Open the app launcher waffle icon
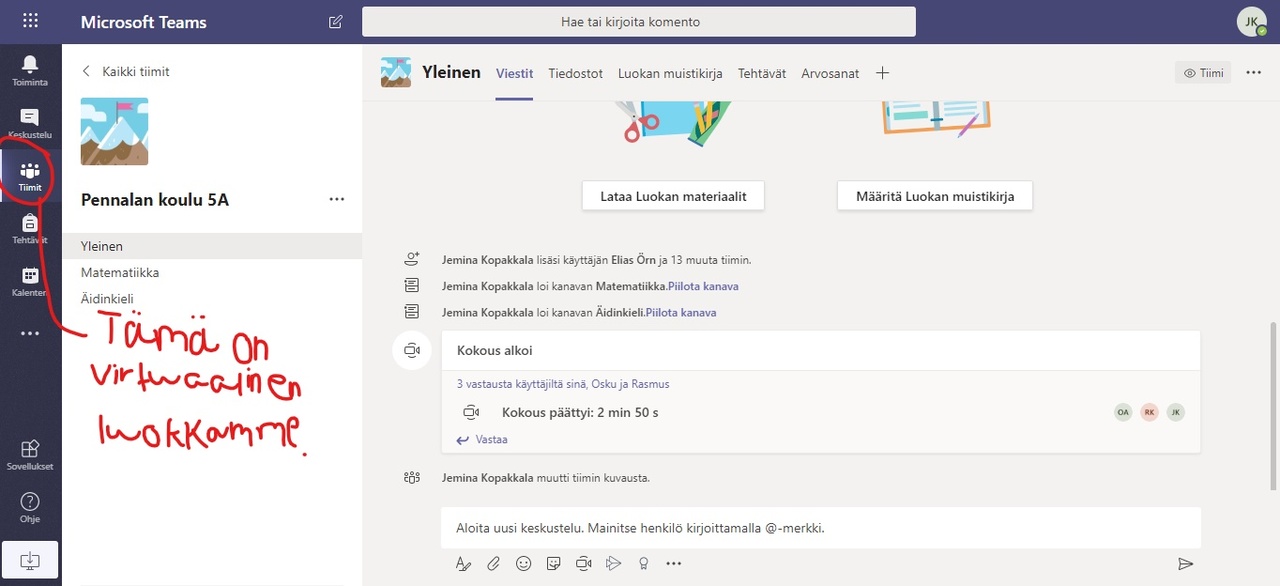The height and width of the screenshot is (586, 1280). coord(30,21)
